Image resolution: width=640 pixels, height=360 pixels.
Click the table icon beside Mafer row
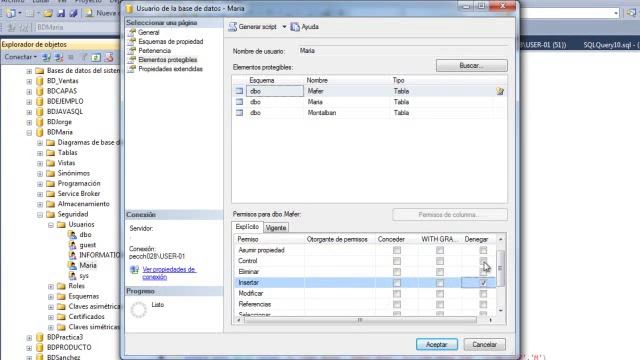click(240, 91)
